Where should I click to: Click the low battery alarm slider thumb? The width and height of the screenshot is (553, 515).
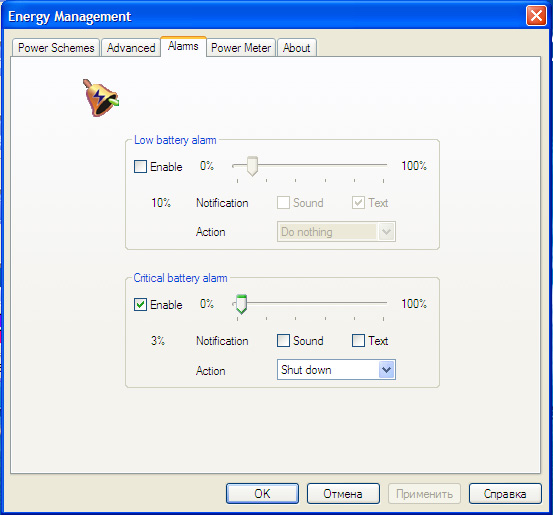[x=252, y=166]
